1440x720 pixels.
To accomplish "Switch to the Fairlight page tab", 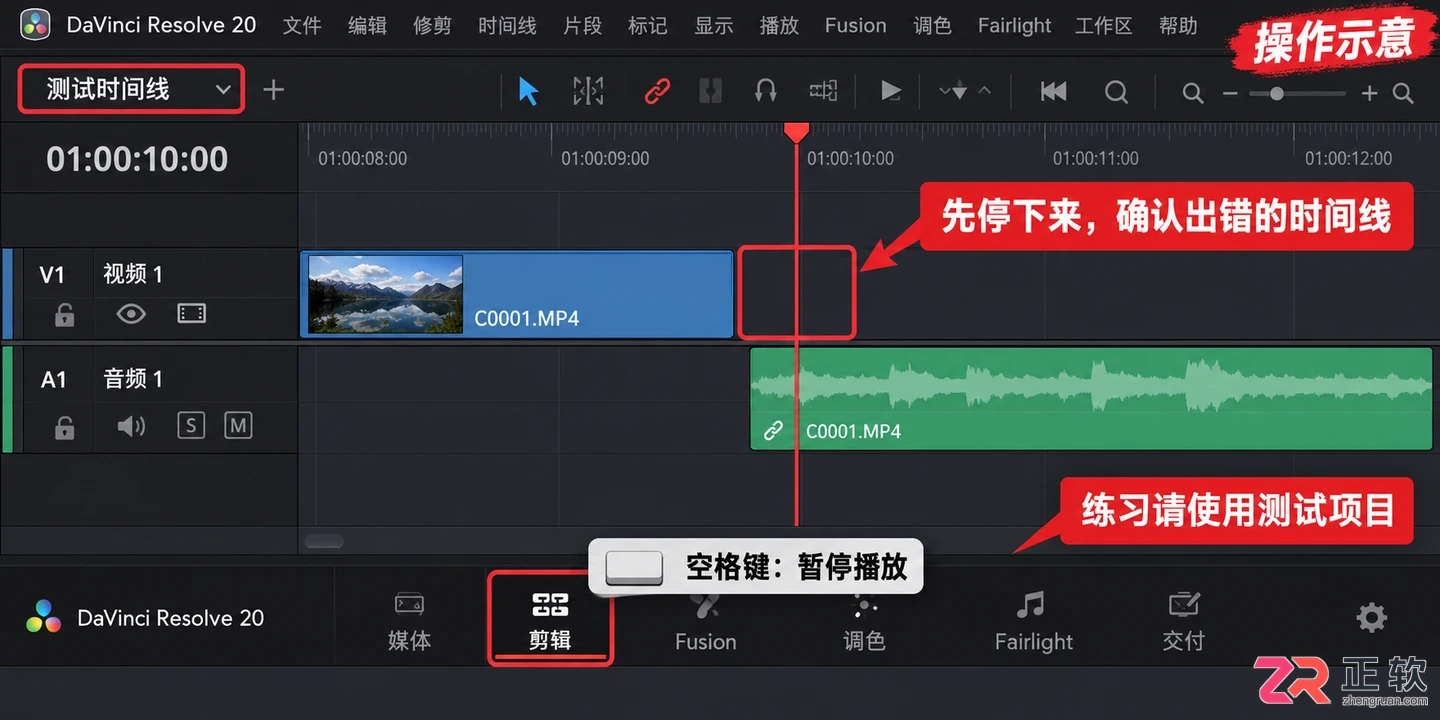I will pyautogui.click(x=1033, y=621).
